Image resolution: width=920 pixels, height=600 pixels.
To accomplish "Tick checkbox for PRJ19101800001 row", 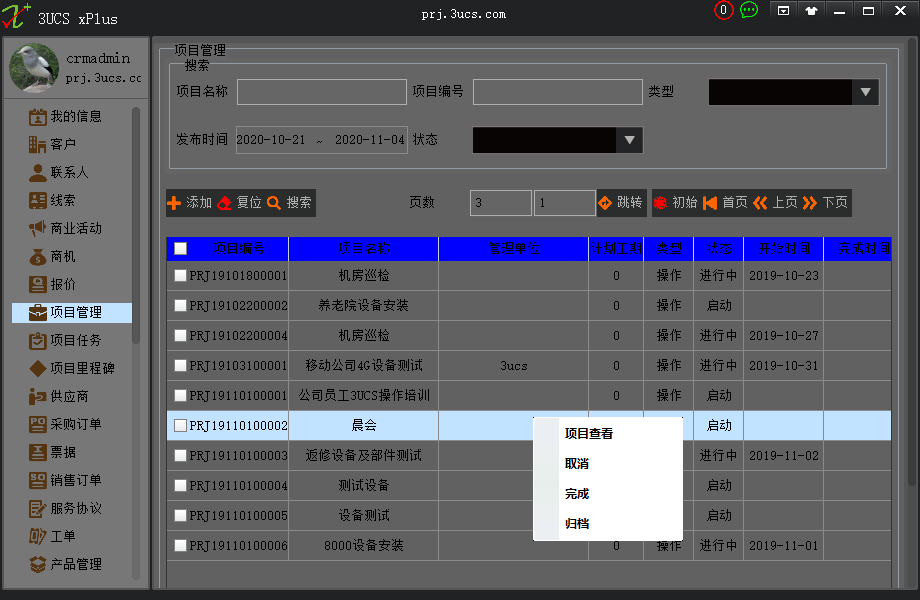I will coord(180,275).
